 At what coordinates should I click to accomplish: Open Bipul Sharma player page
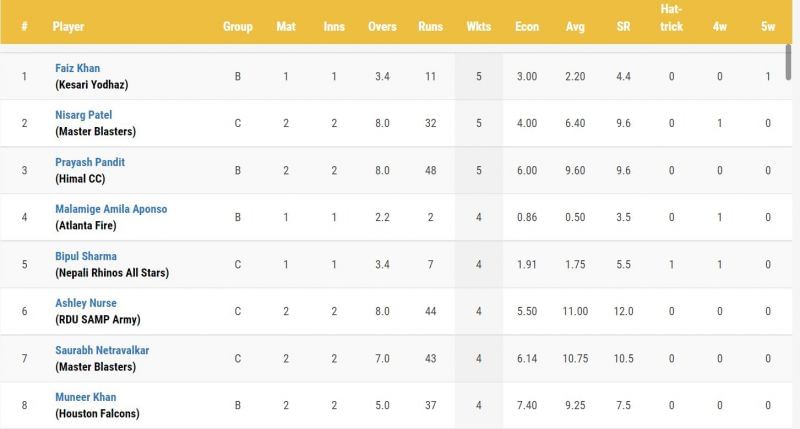[86, 256]
